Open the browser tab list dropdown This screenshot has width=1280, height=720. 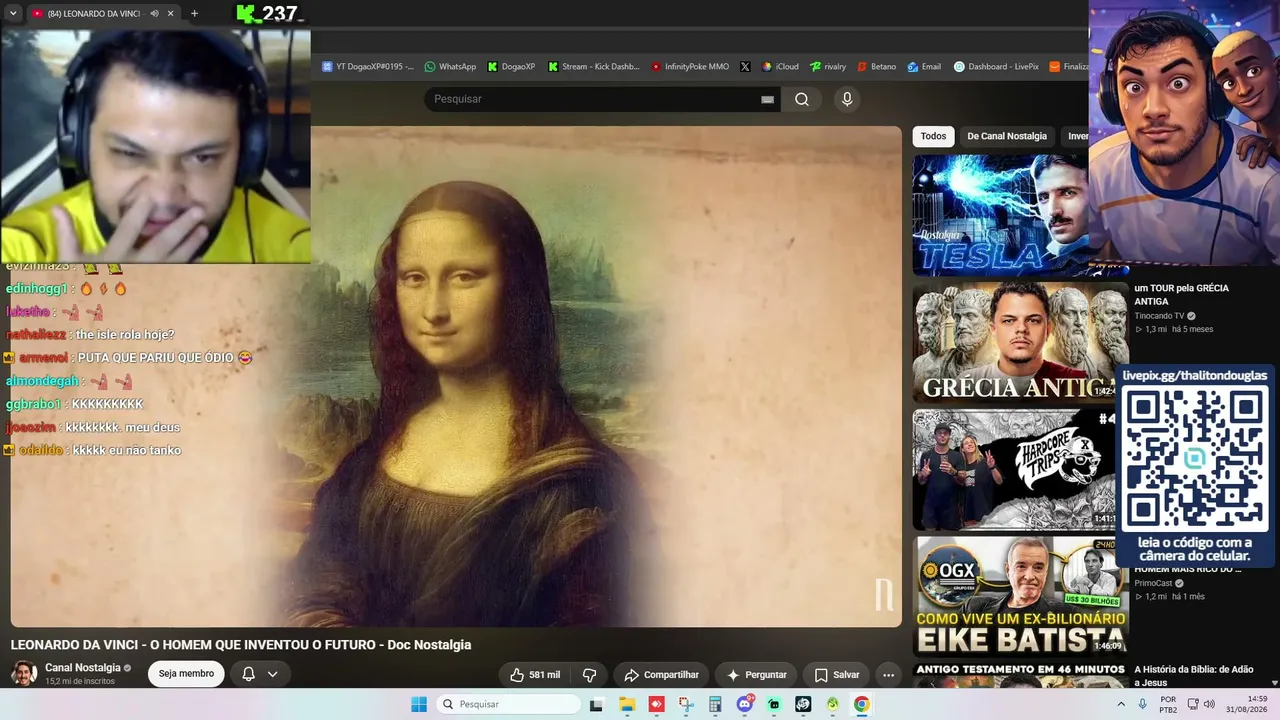tap(13, 14)
